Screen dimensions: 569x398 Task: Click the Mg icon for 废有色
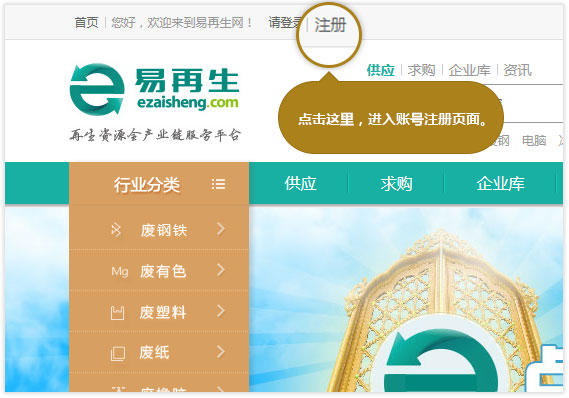click(x=120, y=271)
